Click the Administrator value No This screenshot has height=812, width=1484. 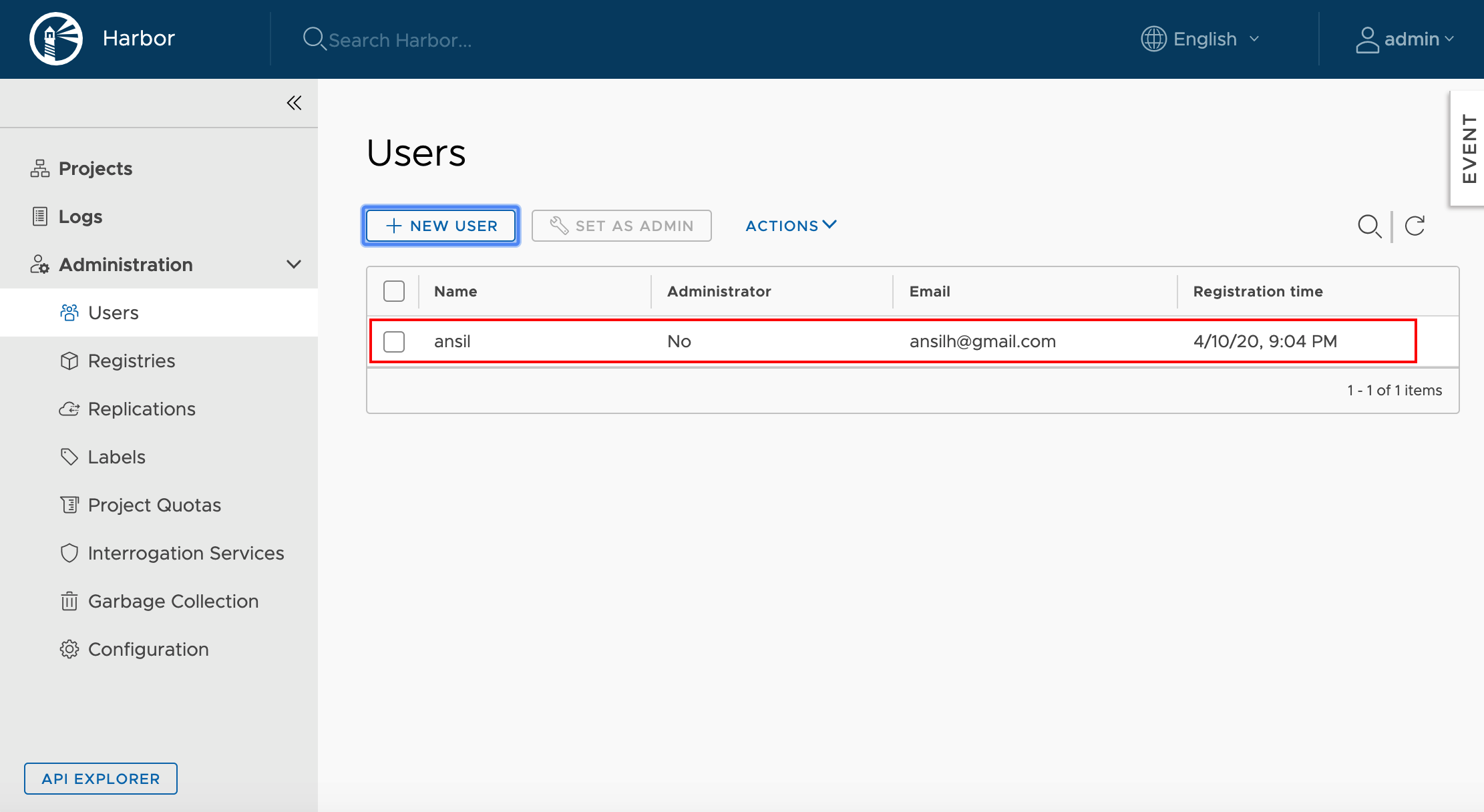[679, 341]
